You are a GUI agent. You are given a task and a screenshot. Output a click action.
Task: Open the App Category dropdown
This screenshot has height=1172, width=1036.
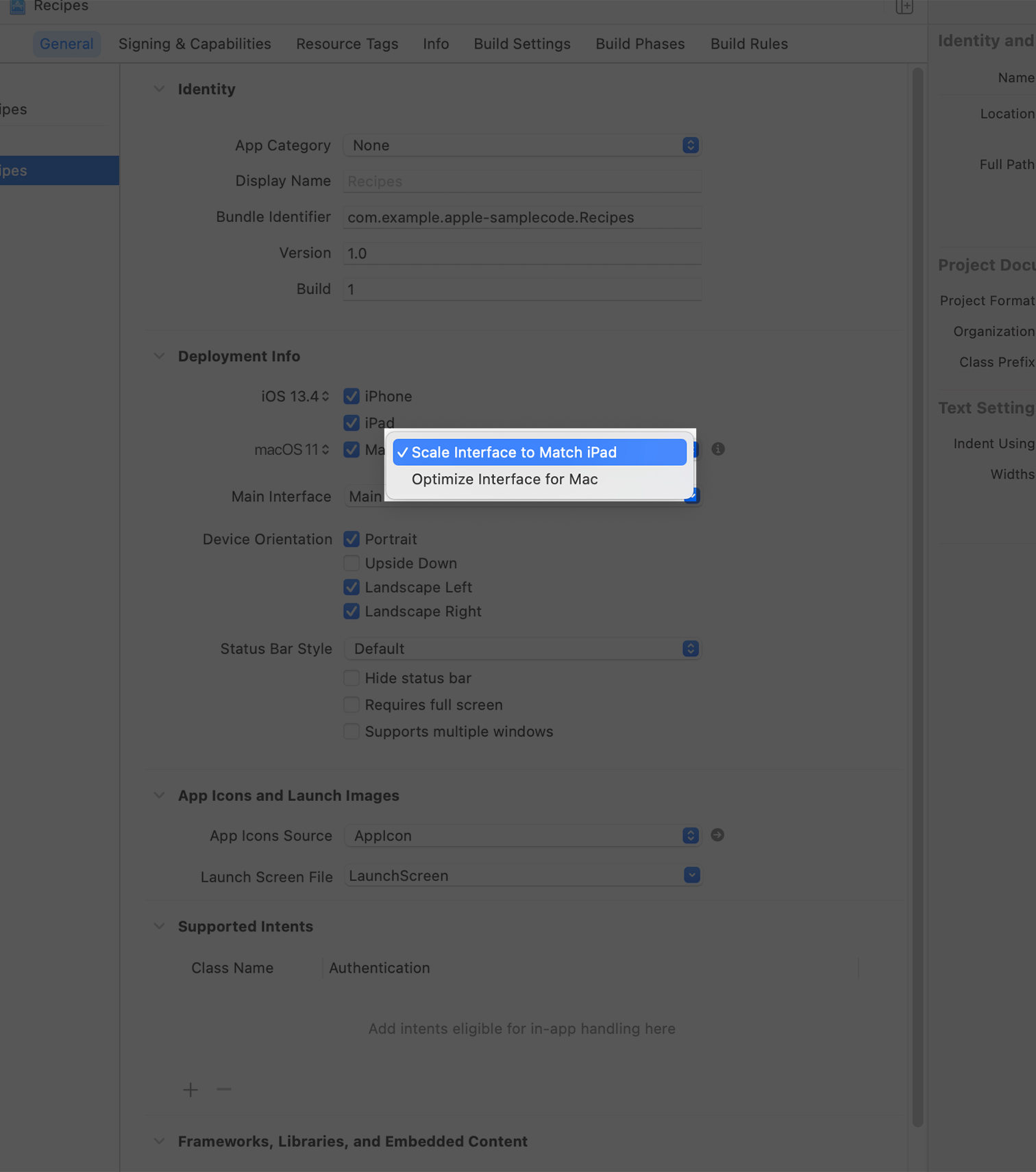point(521,145)
